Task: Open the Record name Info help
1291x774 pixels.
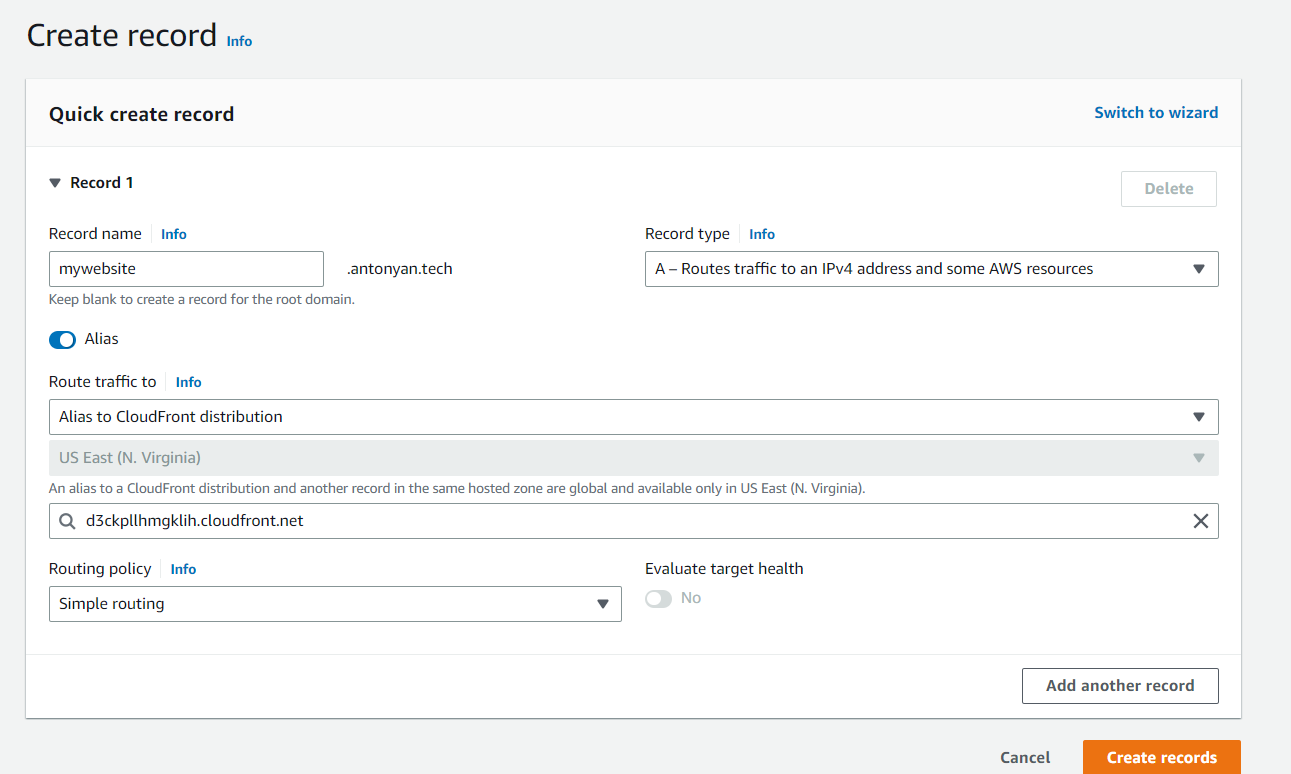Action: click(x=173, y=233)
